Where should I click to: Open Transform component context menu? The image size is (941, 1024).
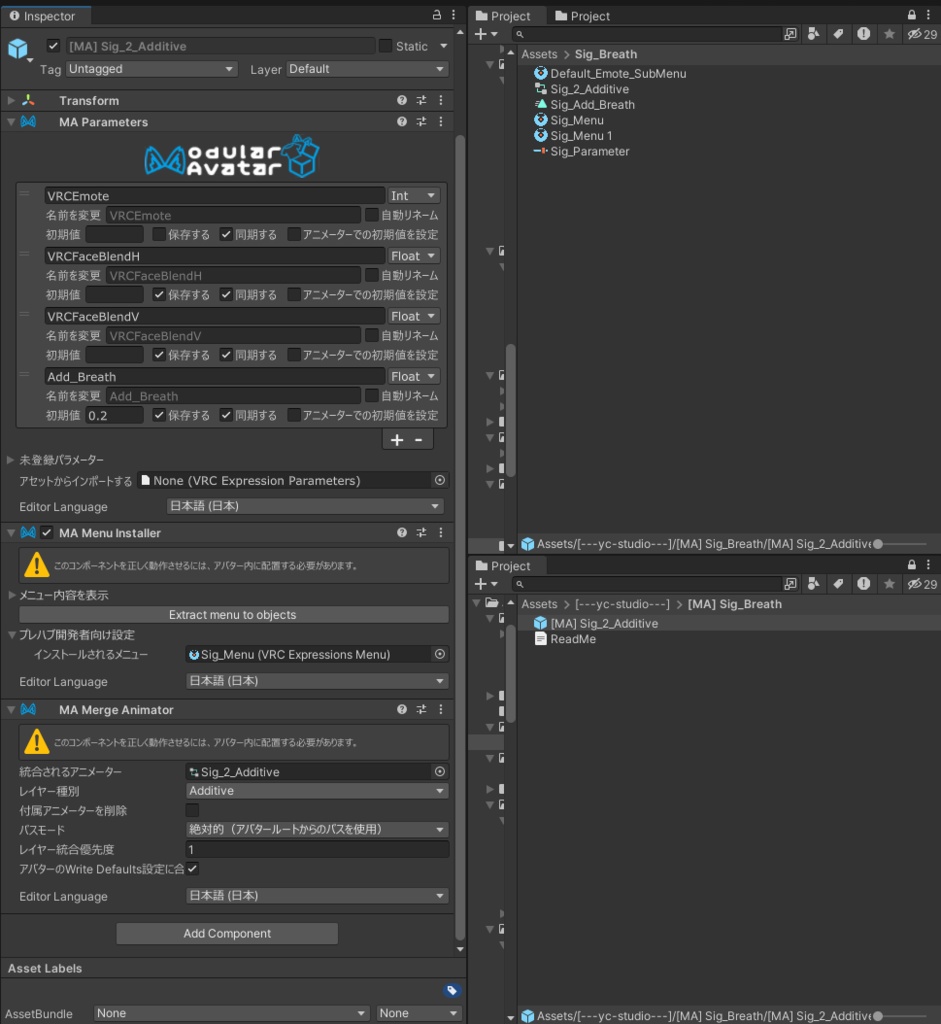tap(441, 100)
